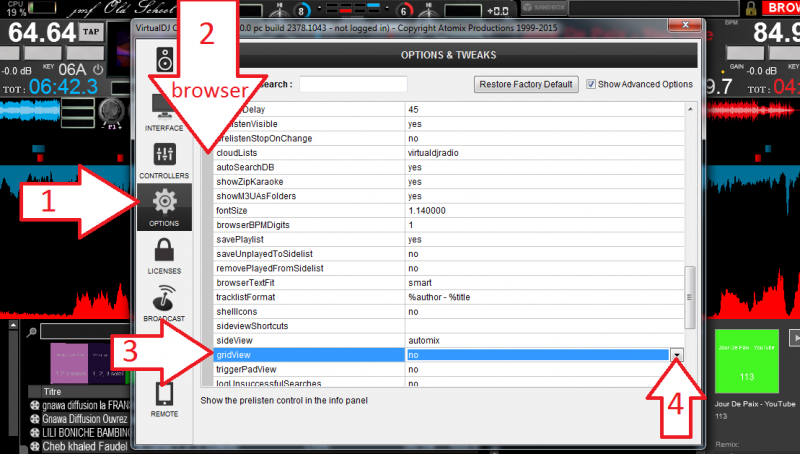Viewport: 800px width, 454px height.
Task: Click the 'automix' value of sideView
Action: (x=424, y=340)
